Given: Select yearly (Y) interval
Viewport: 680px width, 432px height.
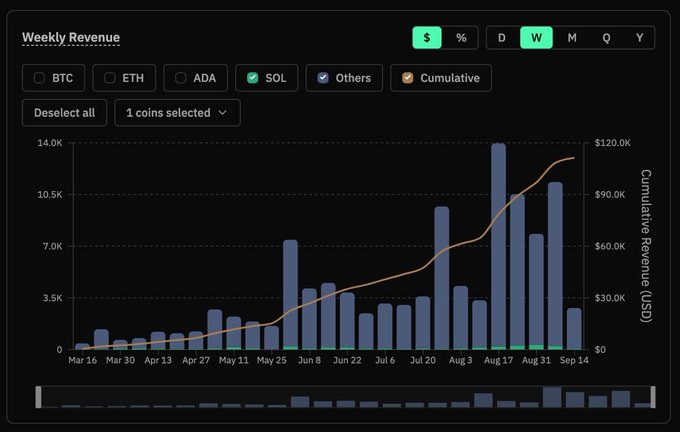Looking at the screenshot, I should pyautogui.click(x=640, y=38).
